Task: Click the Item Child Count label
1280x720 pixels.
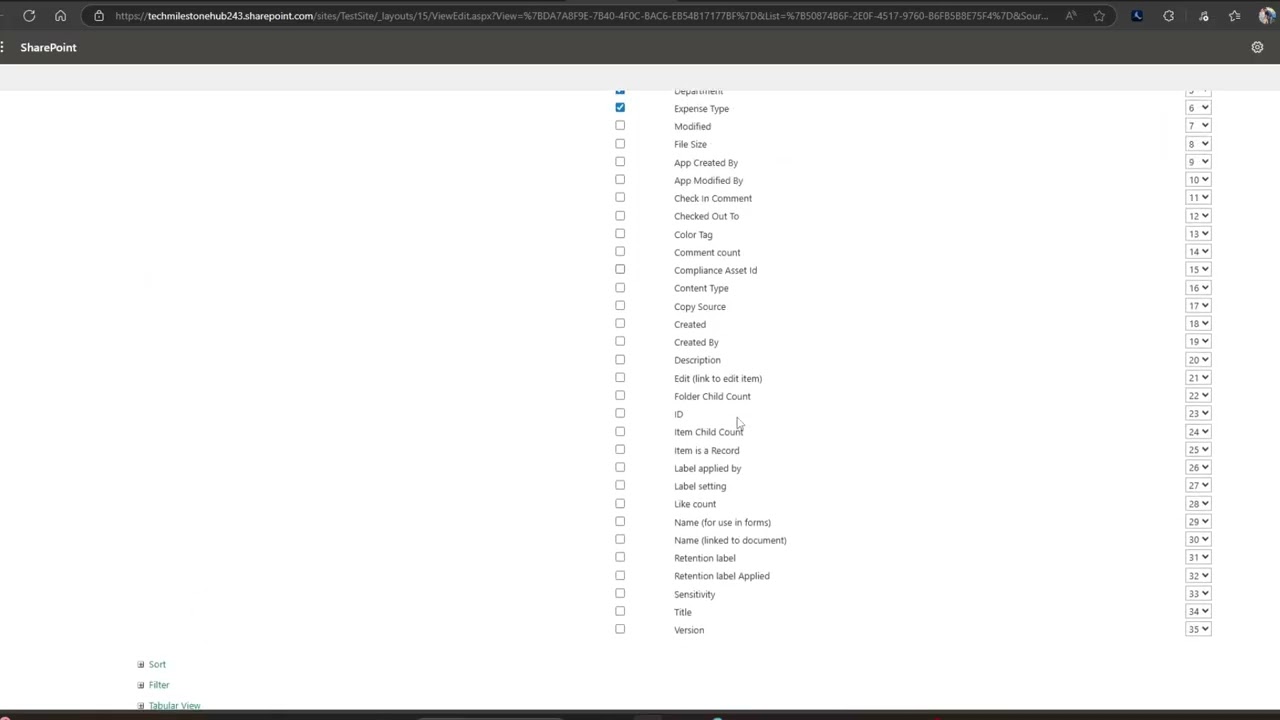Action: tap(708, 432)
